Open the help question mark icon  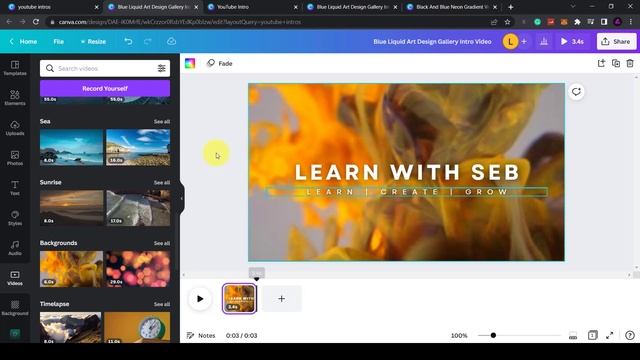630,335
